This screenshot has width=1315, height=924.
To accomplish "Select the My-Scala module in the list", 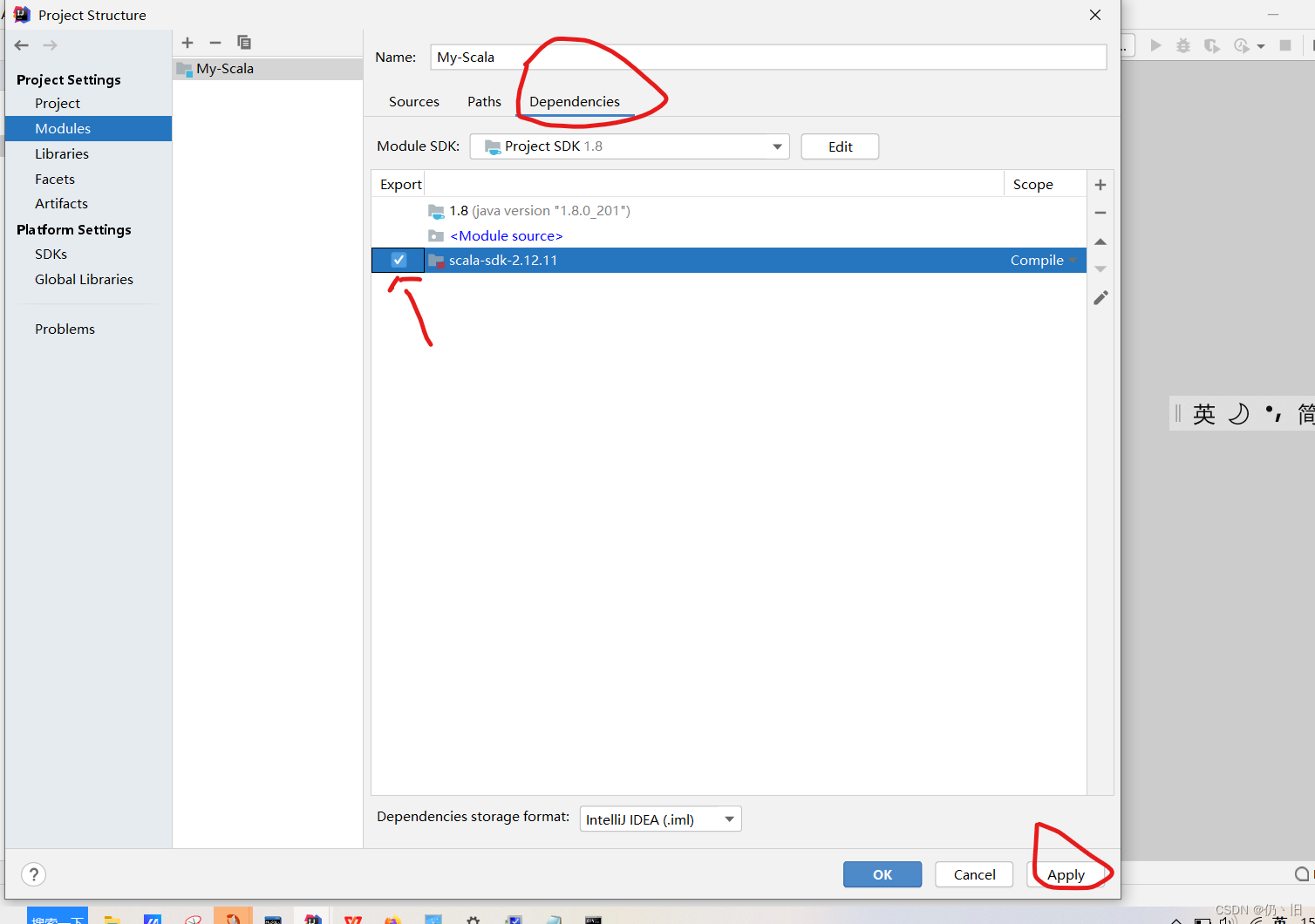I will coord(268,69).
